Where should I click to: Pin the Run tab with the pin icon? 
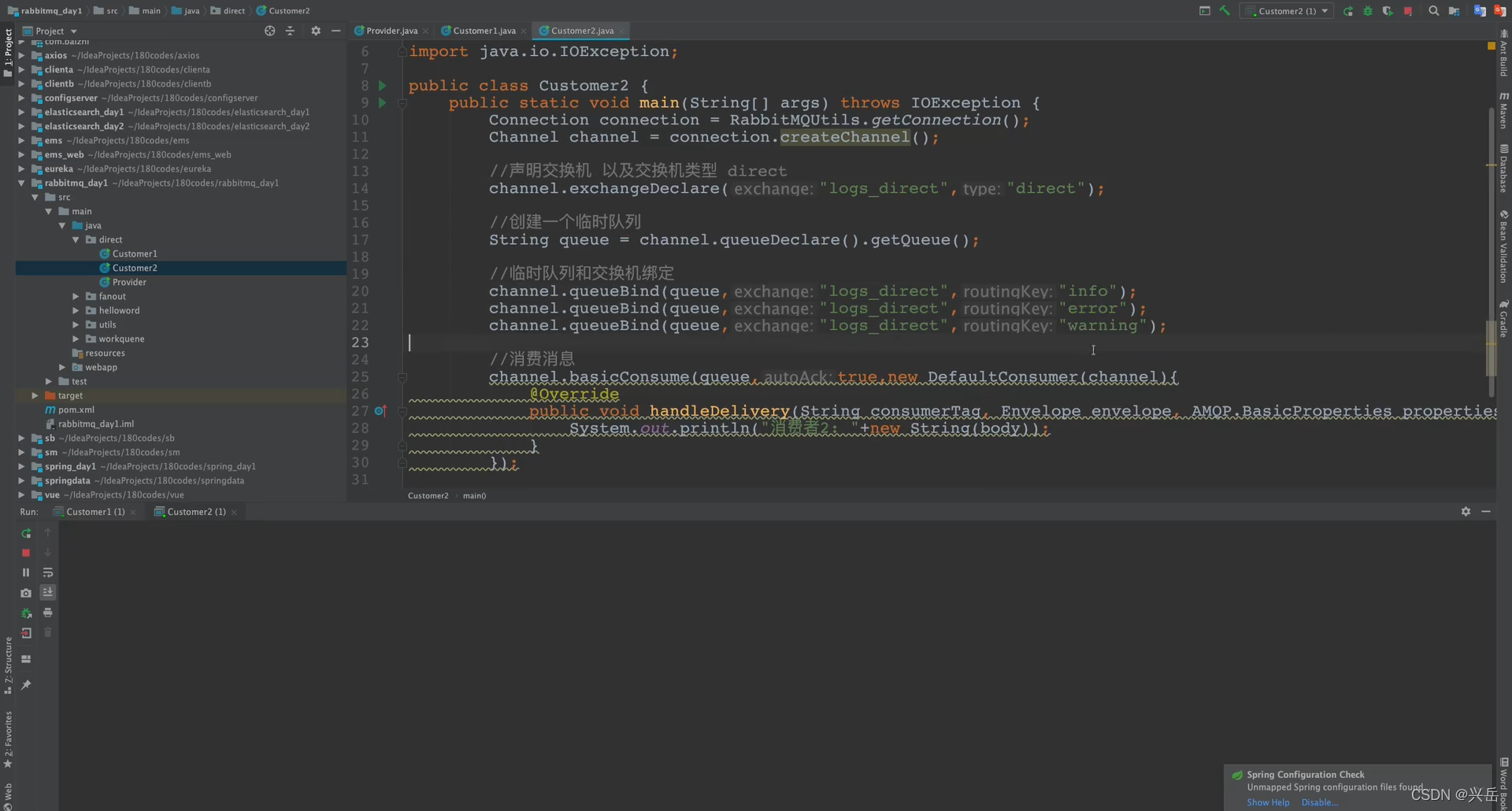coord(26,685)
